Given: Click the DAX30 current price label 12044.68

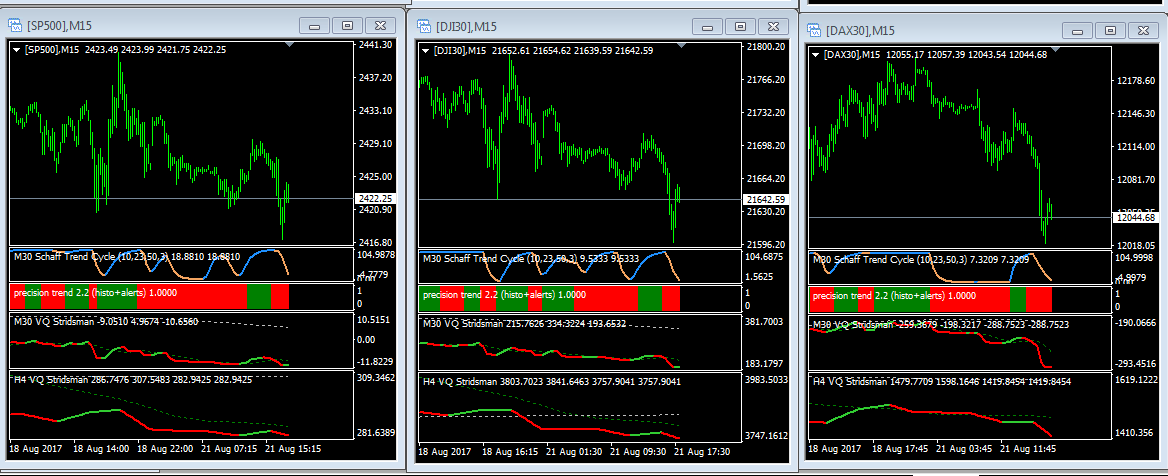Looking at the screenshot, I should coord(1138,218).
